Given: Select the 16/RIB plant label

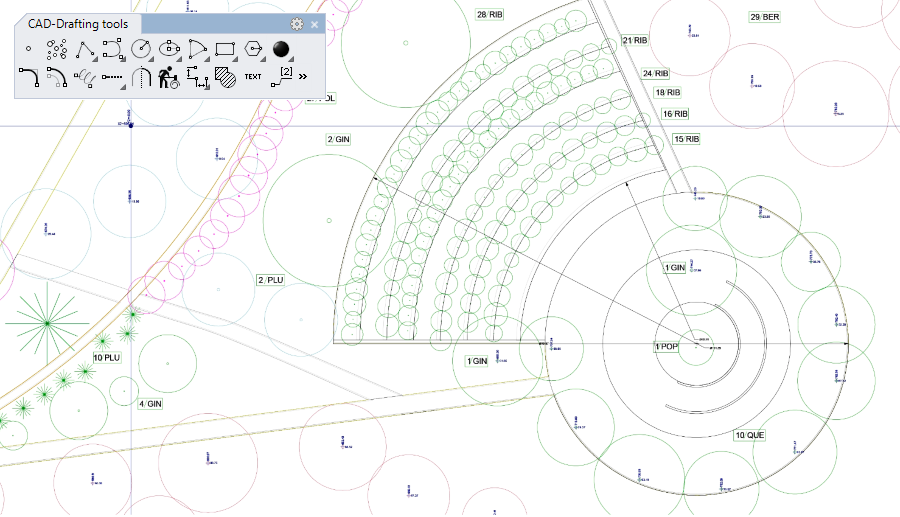Looking at the screenshot, I should 675,114.
